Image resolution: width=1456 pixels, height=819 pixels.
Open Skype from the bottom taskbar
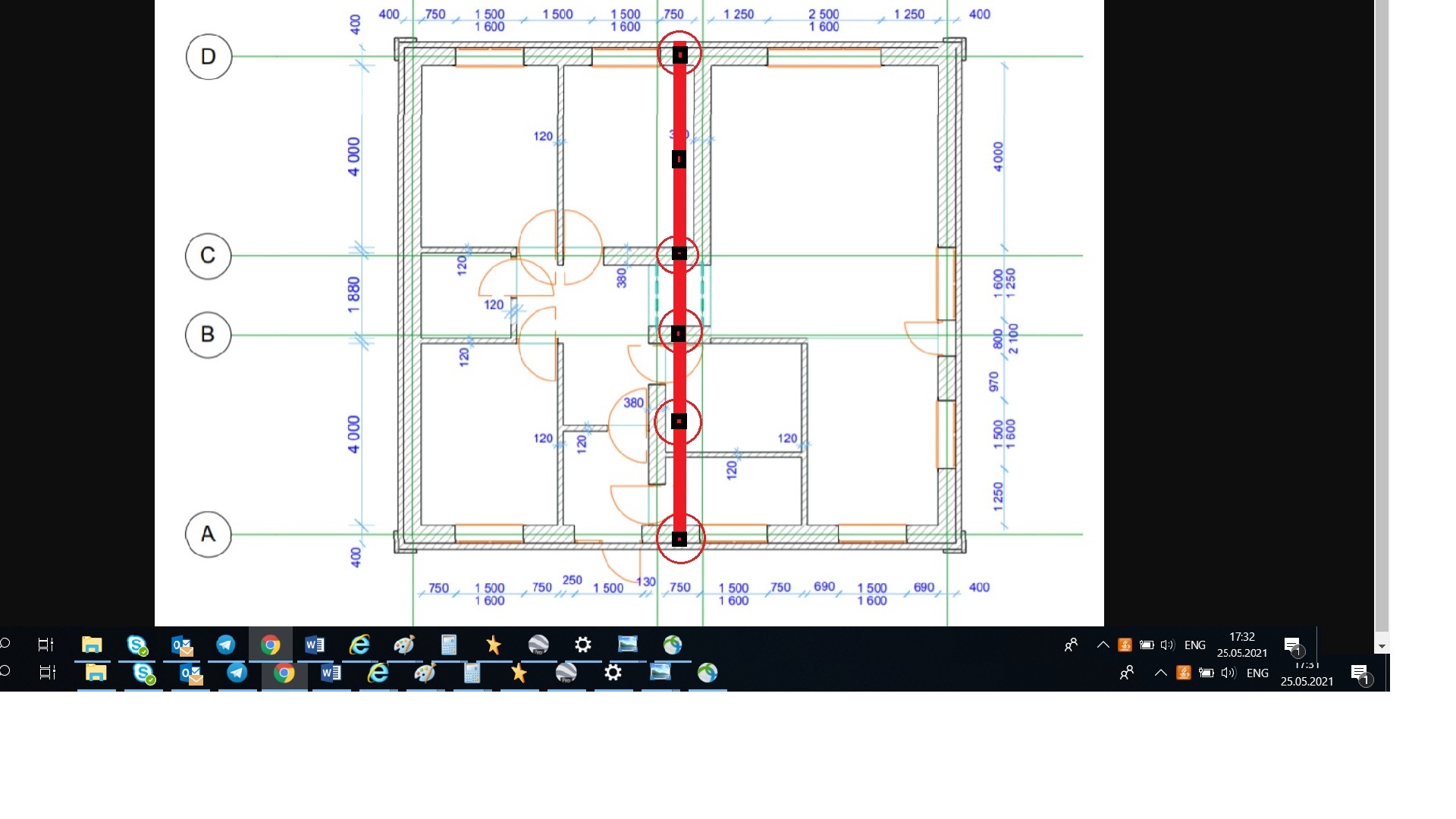point(143,673)
